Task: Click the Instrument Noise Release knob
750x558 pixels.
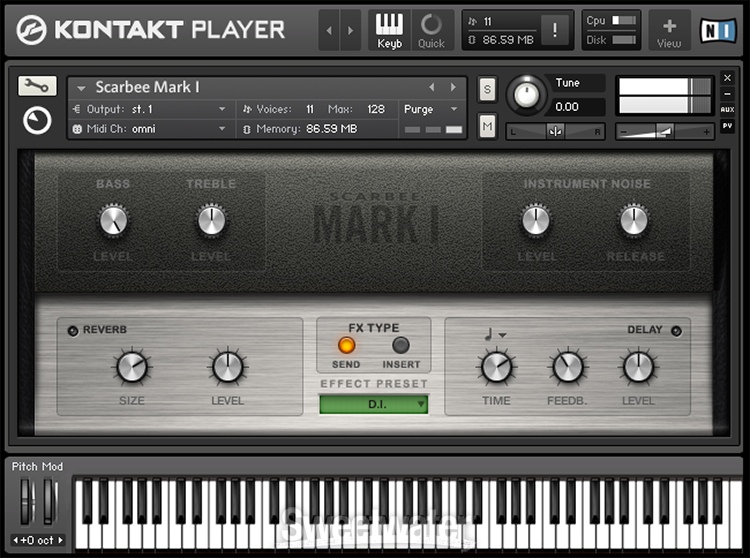Action: 633,220
